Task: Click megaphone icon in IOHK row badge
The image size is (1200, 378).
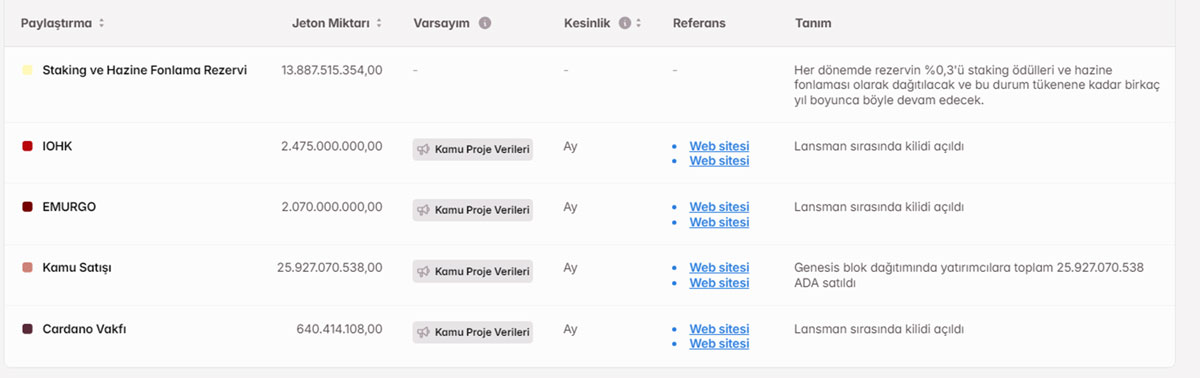Action: tap(424, 150)
